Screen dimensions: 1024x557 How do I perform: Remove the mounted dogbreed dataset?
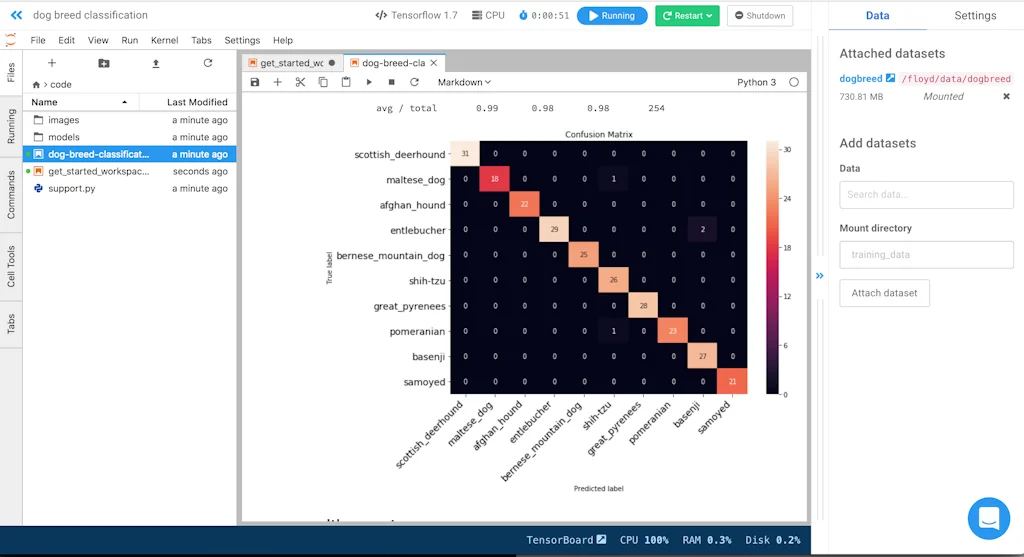pyautogui.click(x=1006, y=97)
